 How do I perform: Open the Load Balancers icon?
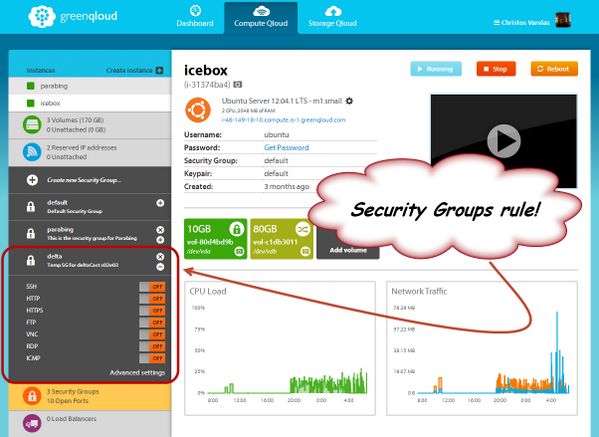32,423
